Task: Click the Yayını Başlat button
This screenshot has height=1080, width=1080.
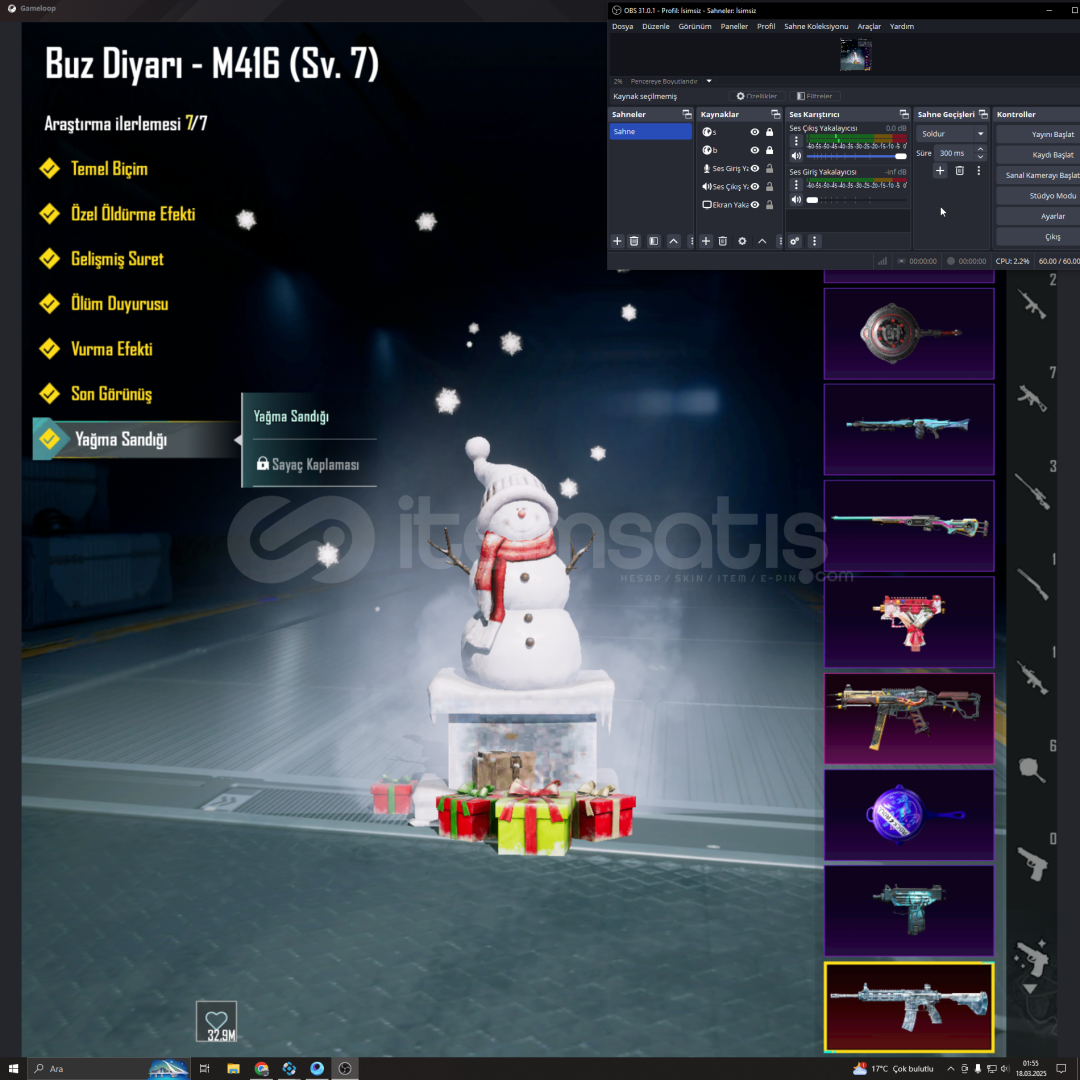Action: pyautogui.click(x=1039, y=134)
